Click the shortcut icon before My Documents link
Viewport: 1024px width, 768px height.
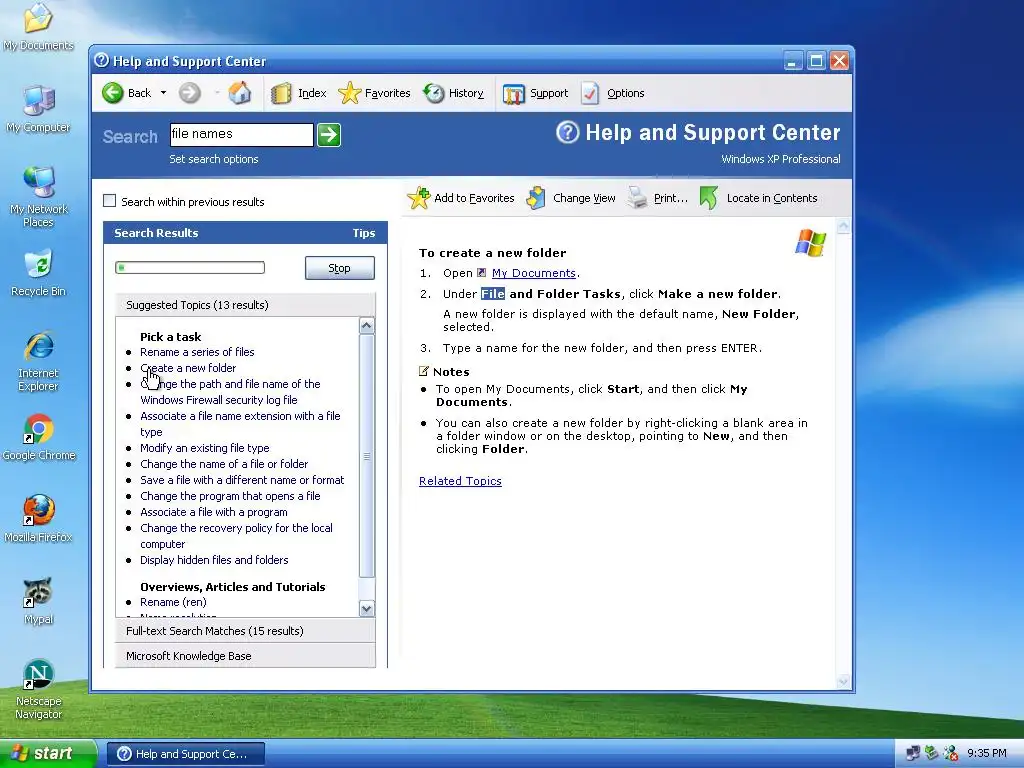point(481,272)
